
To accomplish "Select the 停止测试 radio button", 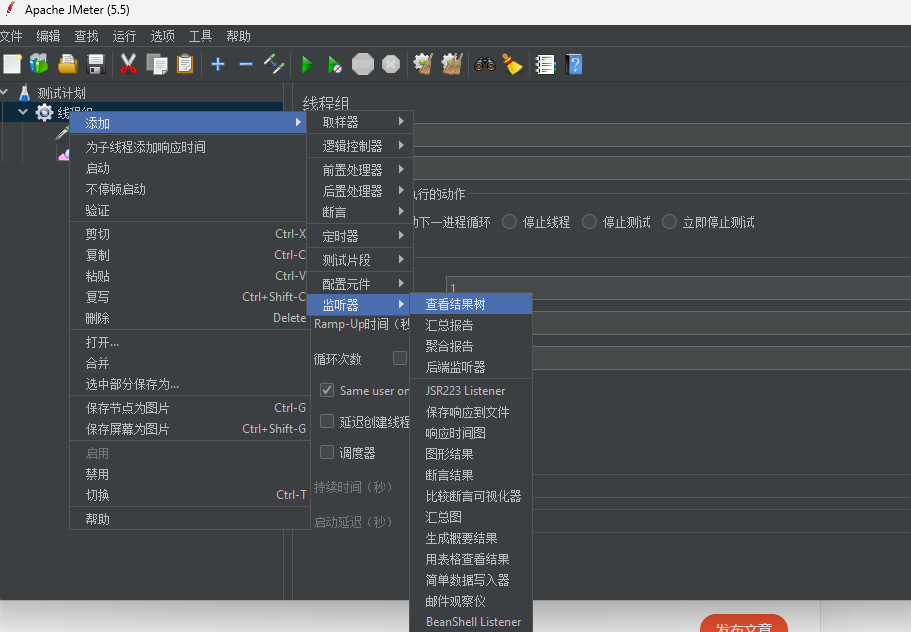I will click(x=590, y=222).
